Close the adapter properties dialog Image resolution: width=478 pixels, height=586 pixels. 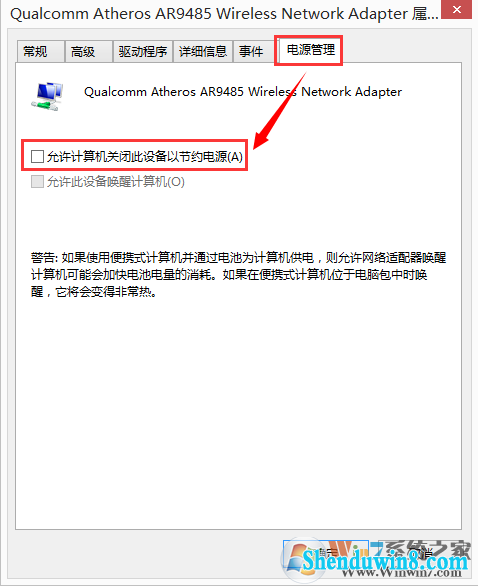[456, 9]
